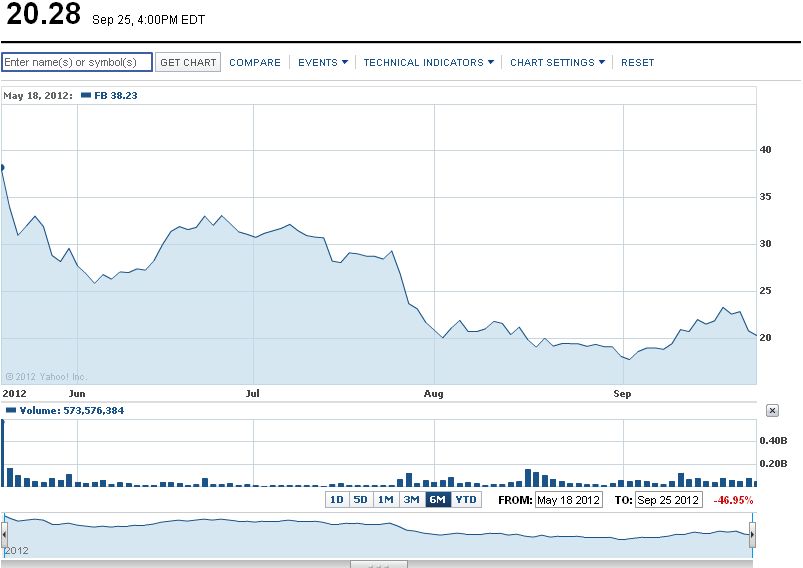Screen dimensions: 803x568
Task: Select the 6M range tab
Action: (x=438, y=499)
